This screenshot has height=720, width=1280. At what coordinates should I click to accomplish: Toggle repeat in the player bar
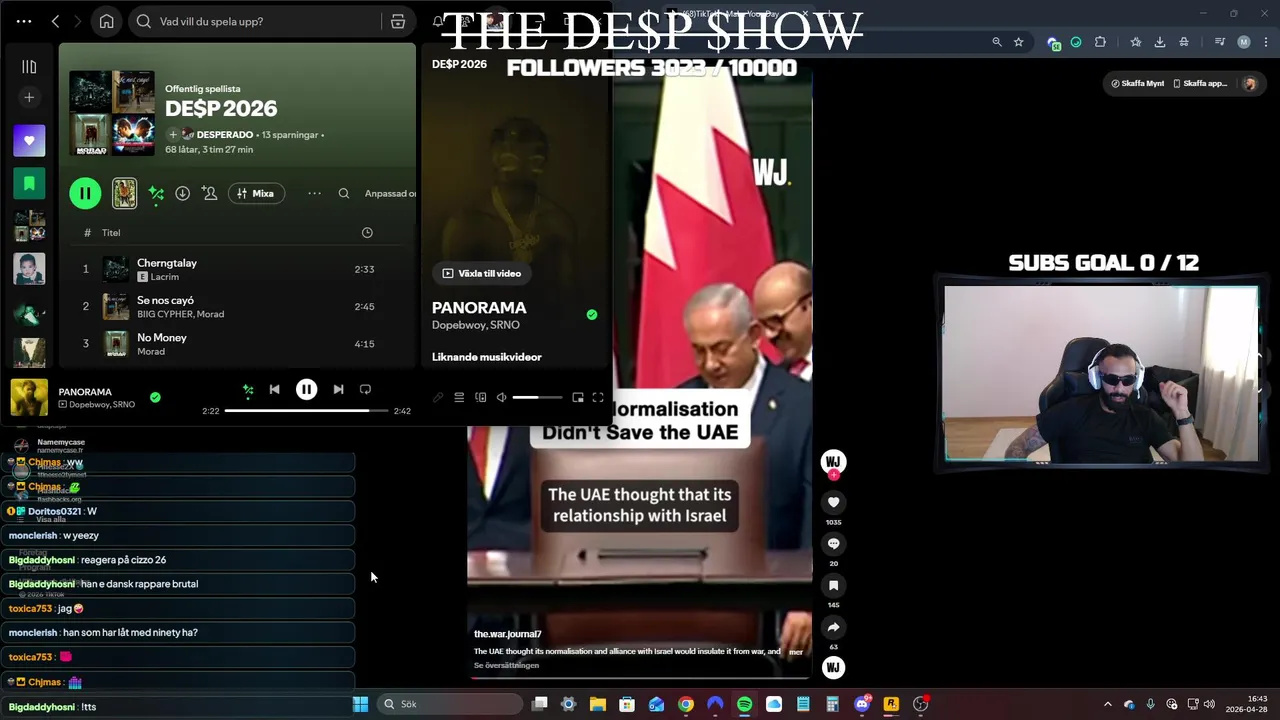point(365,389)
